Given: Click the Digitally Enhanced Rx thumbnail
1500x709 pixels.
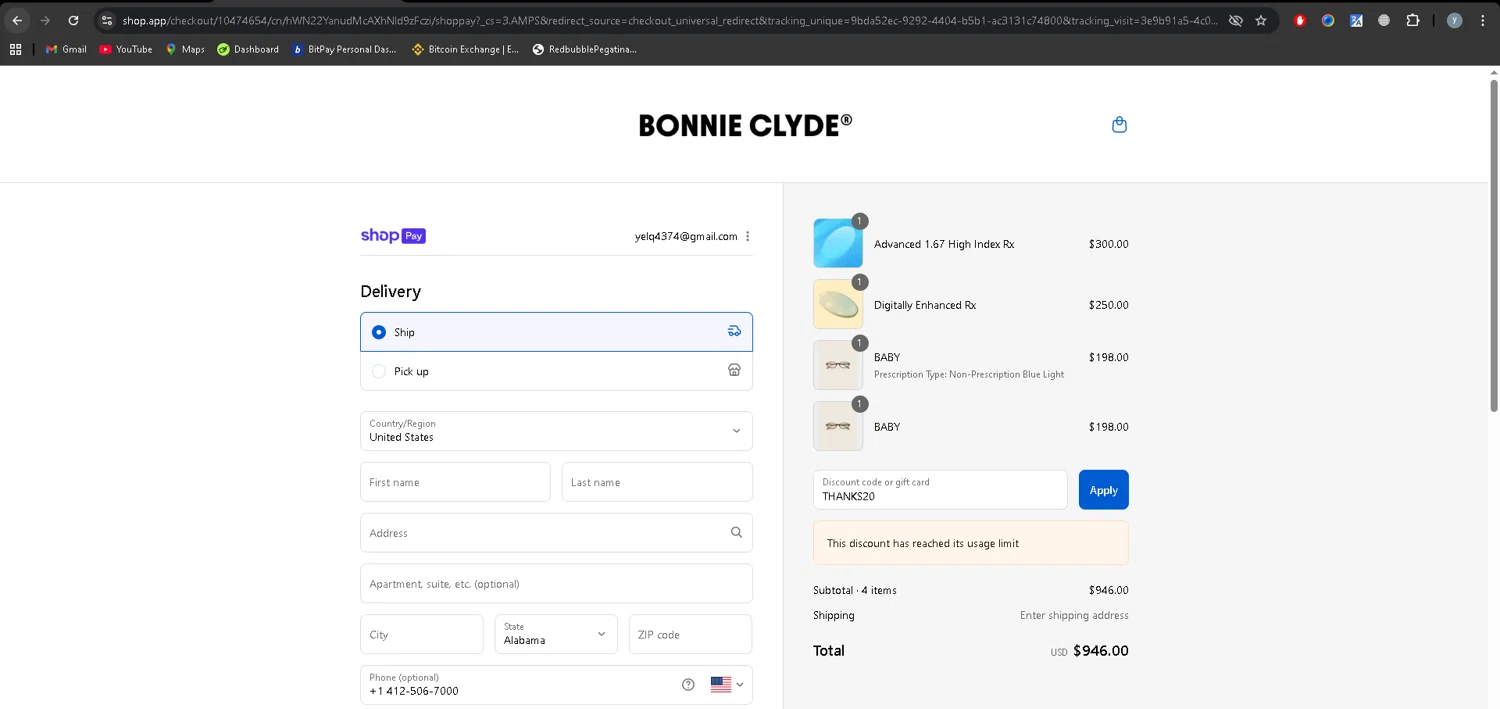Looking at the screenshot, I should [x=838, y=304].
